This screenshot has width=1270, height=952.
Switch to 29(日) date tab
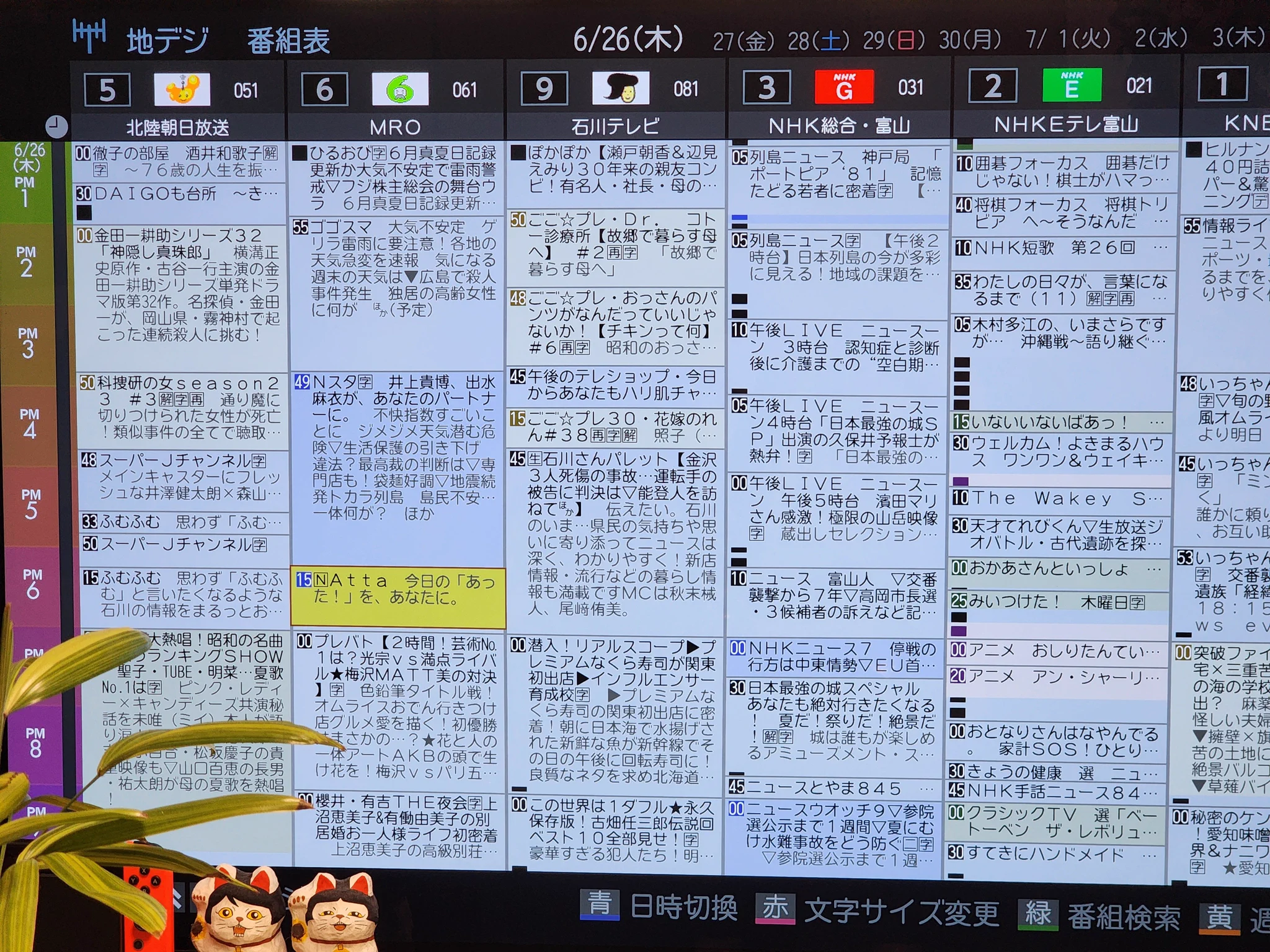pyautogui.click(x=894, y=40)
